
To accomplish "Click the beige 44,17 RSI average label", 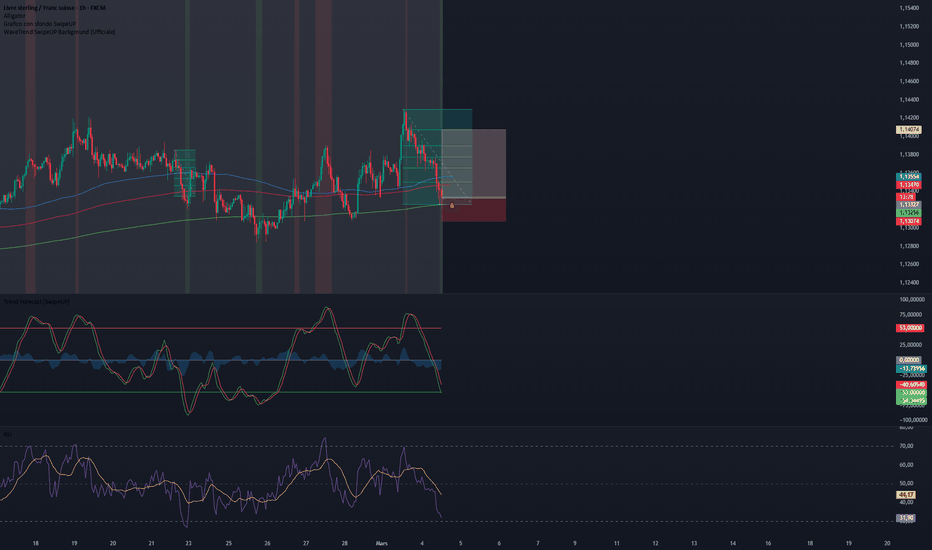I will pyautogui.click(x=906, y=495).
